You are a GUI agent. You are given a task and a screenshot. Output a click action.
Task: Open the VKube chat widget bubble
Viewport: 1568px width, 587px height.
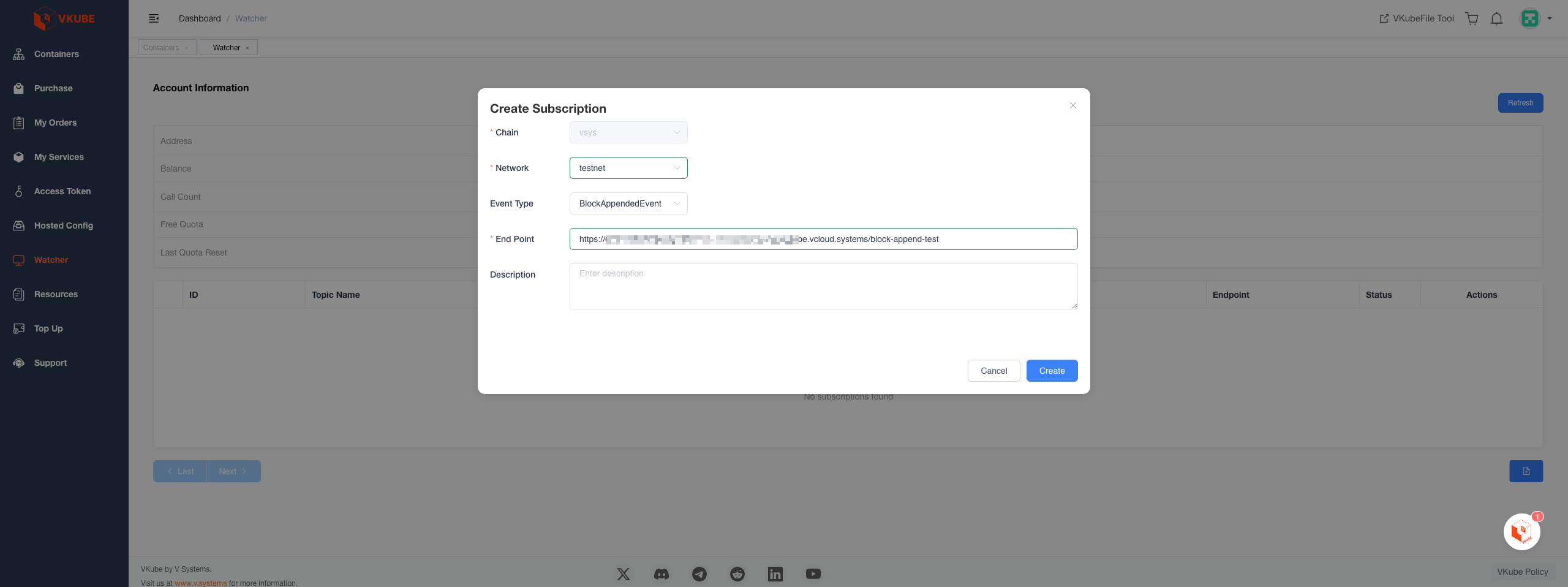[1521, 532]
